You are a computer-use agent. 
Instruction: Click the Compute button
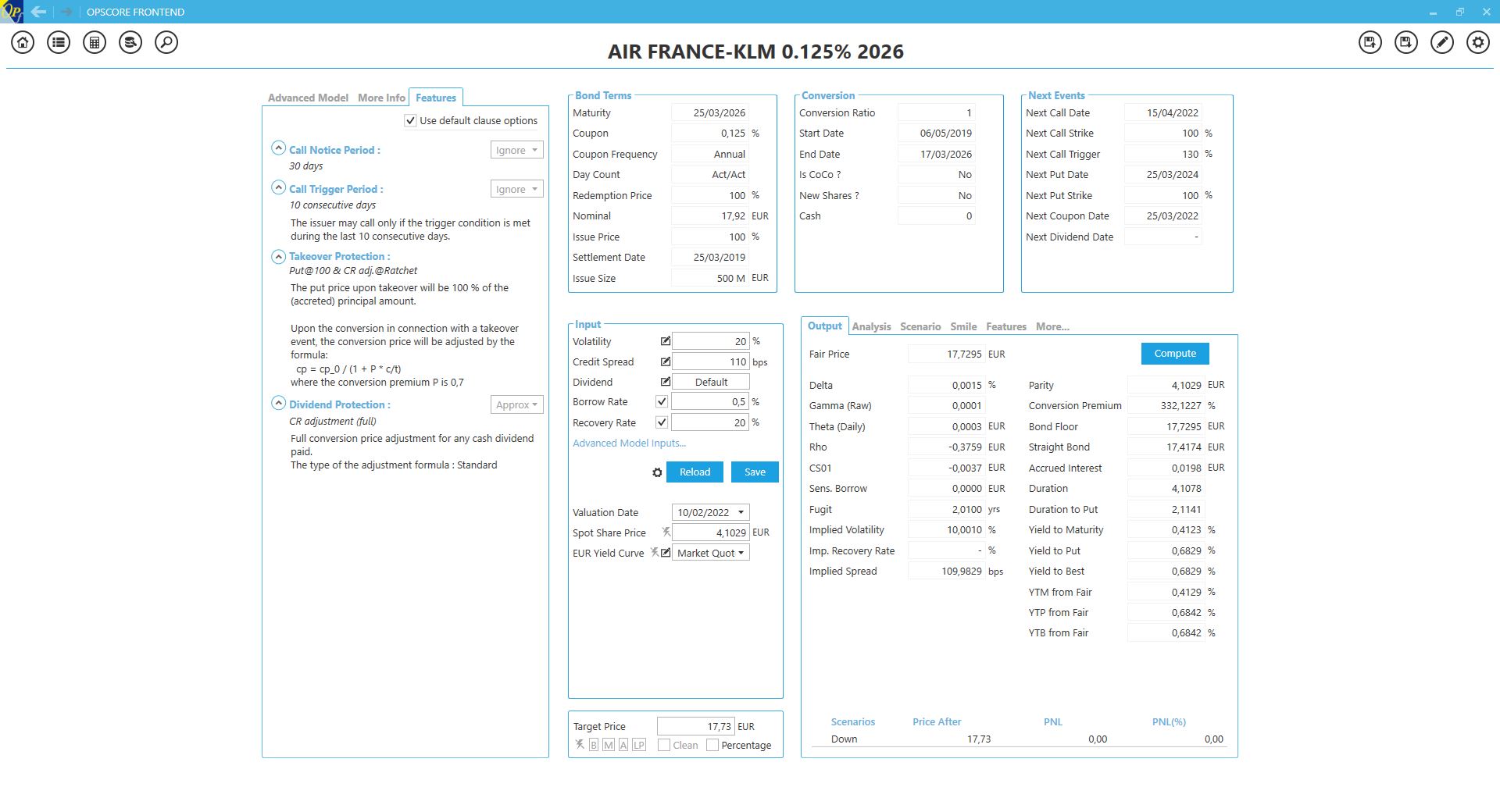1175,353
